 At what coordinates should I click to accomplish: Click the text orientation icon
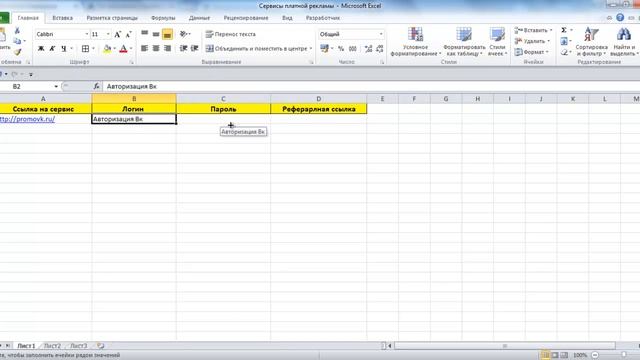tap(183, 34)
